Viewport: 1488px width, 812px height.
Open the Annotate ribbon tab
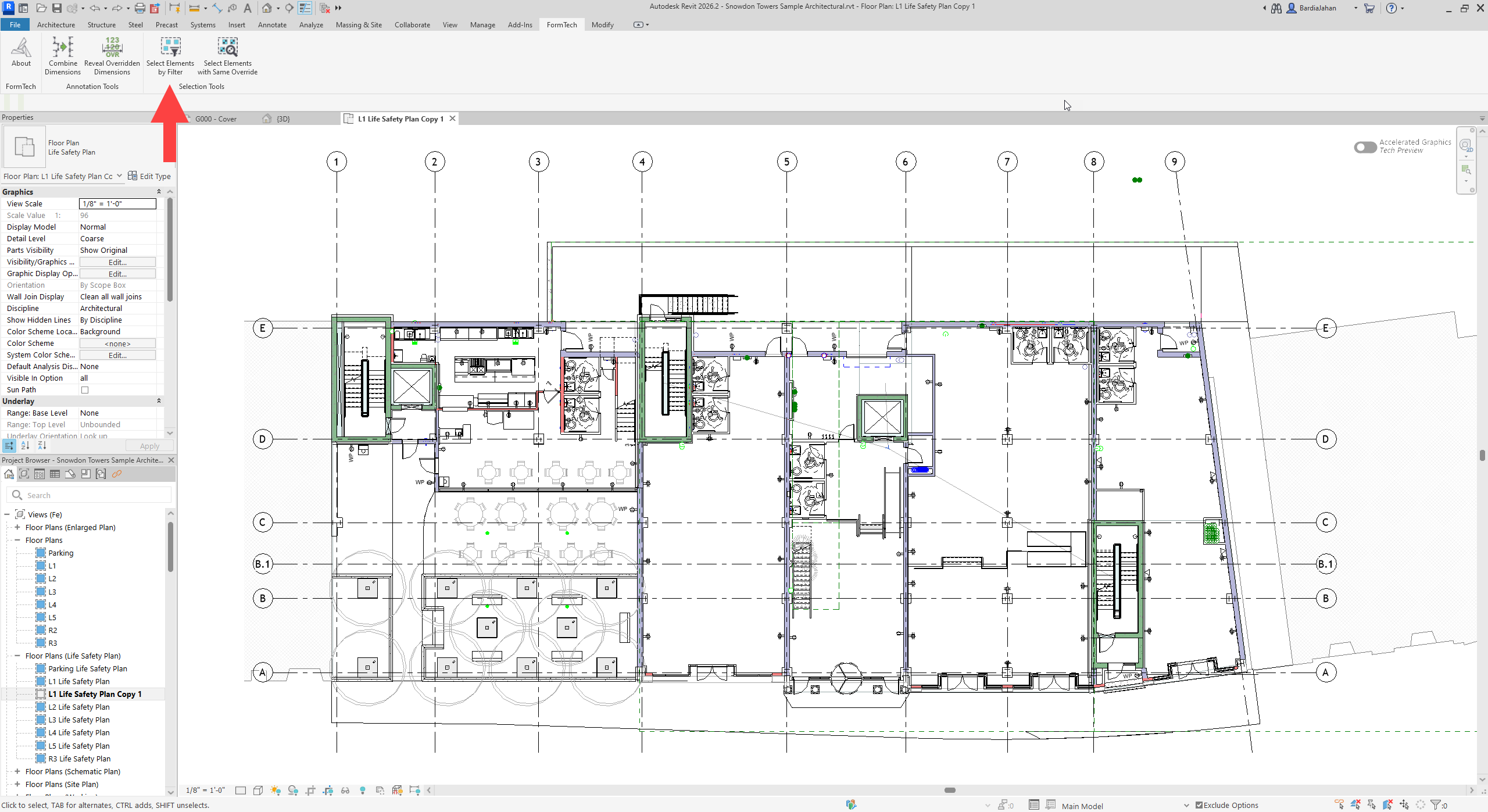point(272,25)
